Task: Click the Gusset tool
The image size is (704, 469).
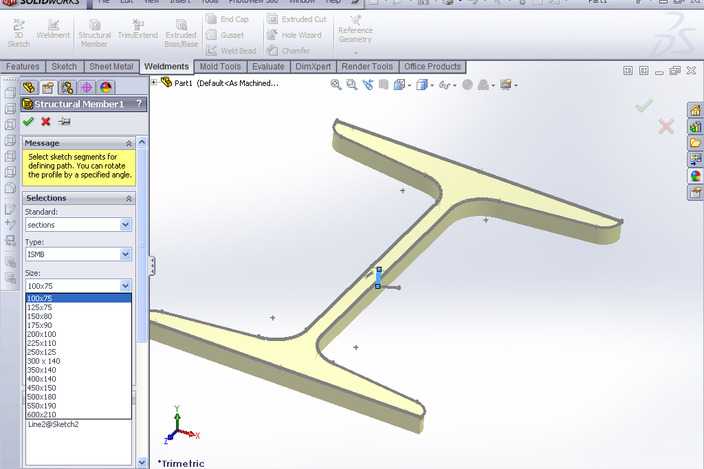Action: click(x=225, y=35)
